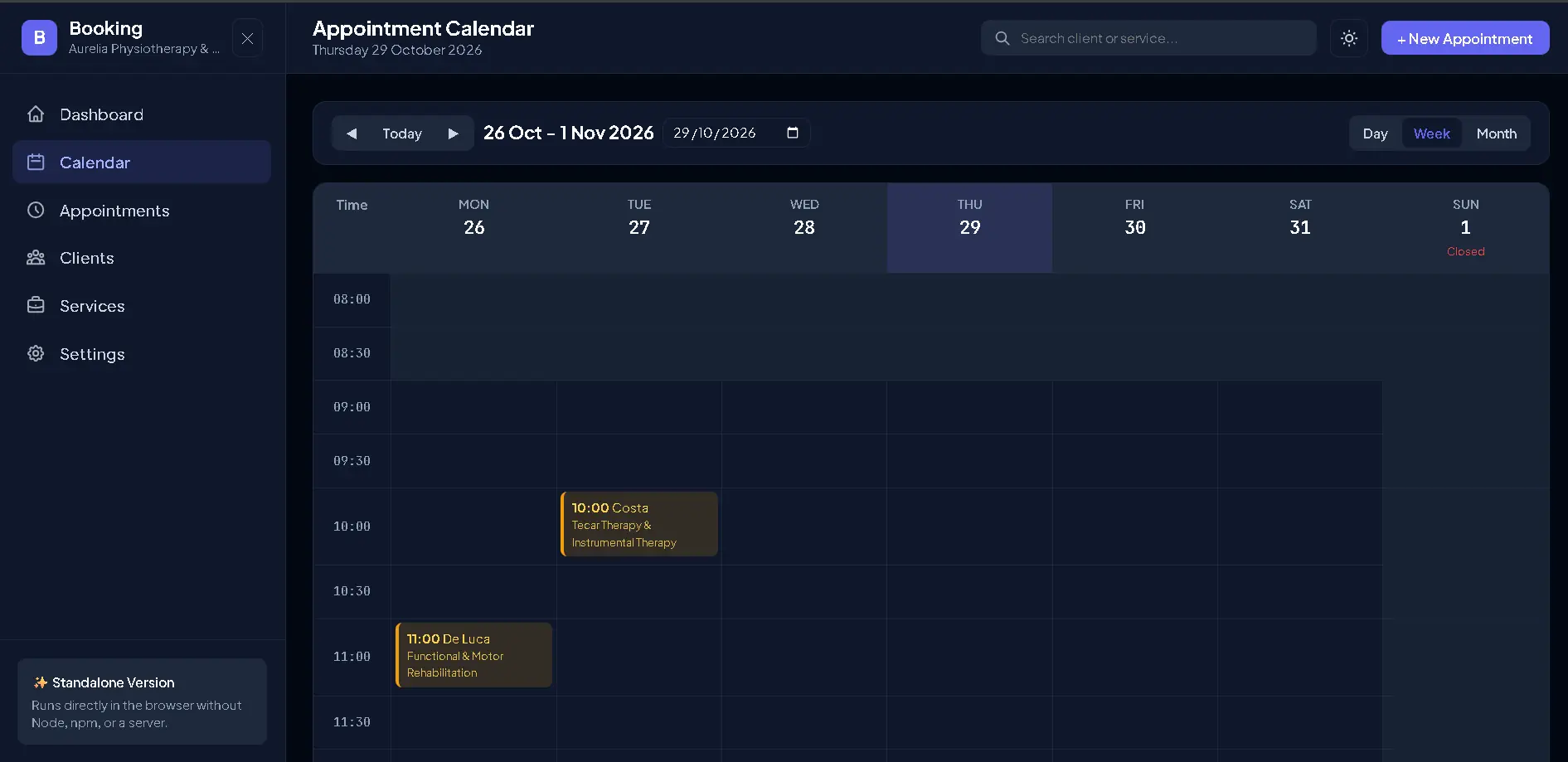Open the Appointments page

click(142, 211)
